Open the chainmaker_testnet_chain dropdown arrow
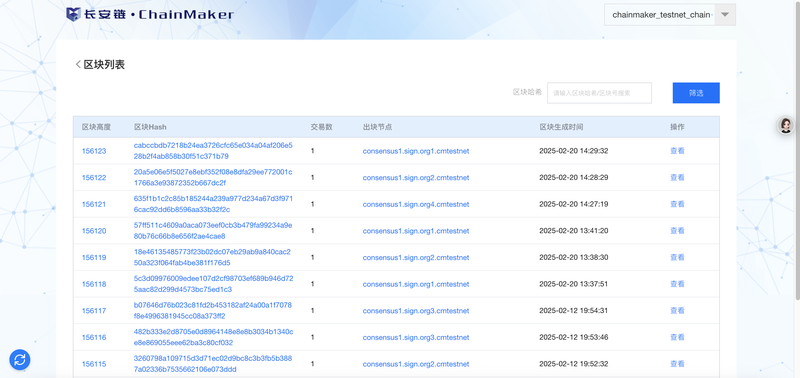Screen dimensions: 800x378 pos(725,15)
